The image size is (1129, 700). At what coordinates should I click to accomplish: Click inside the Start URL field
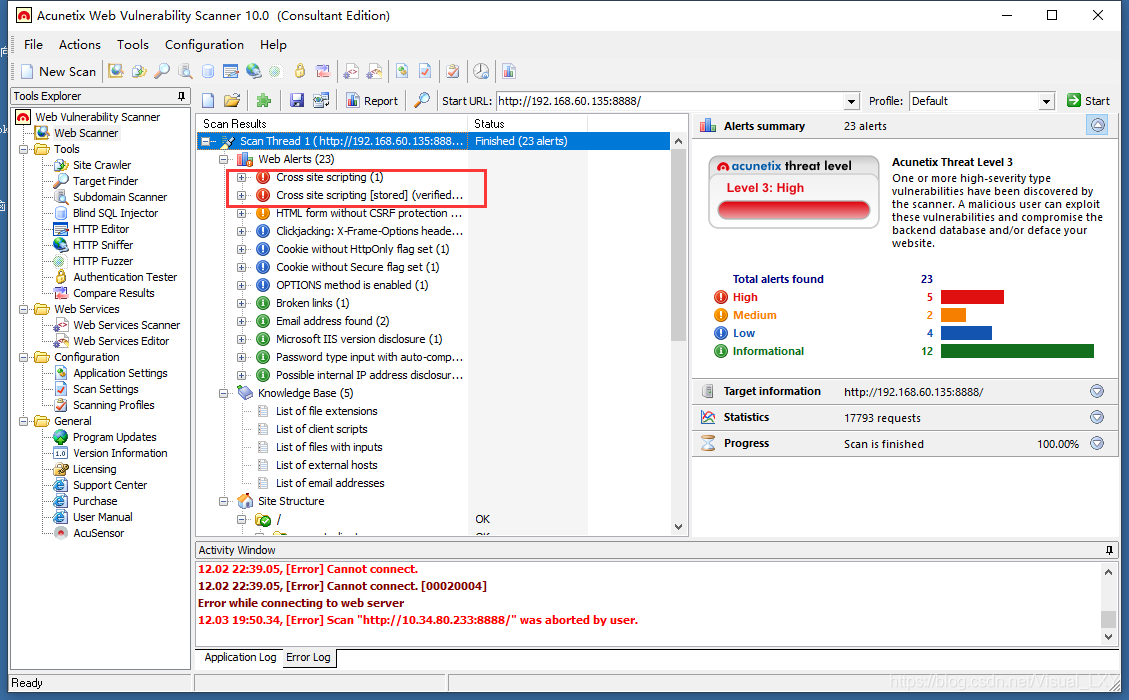670,102
